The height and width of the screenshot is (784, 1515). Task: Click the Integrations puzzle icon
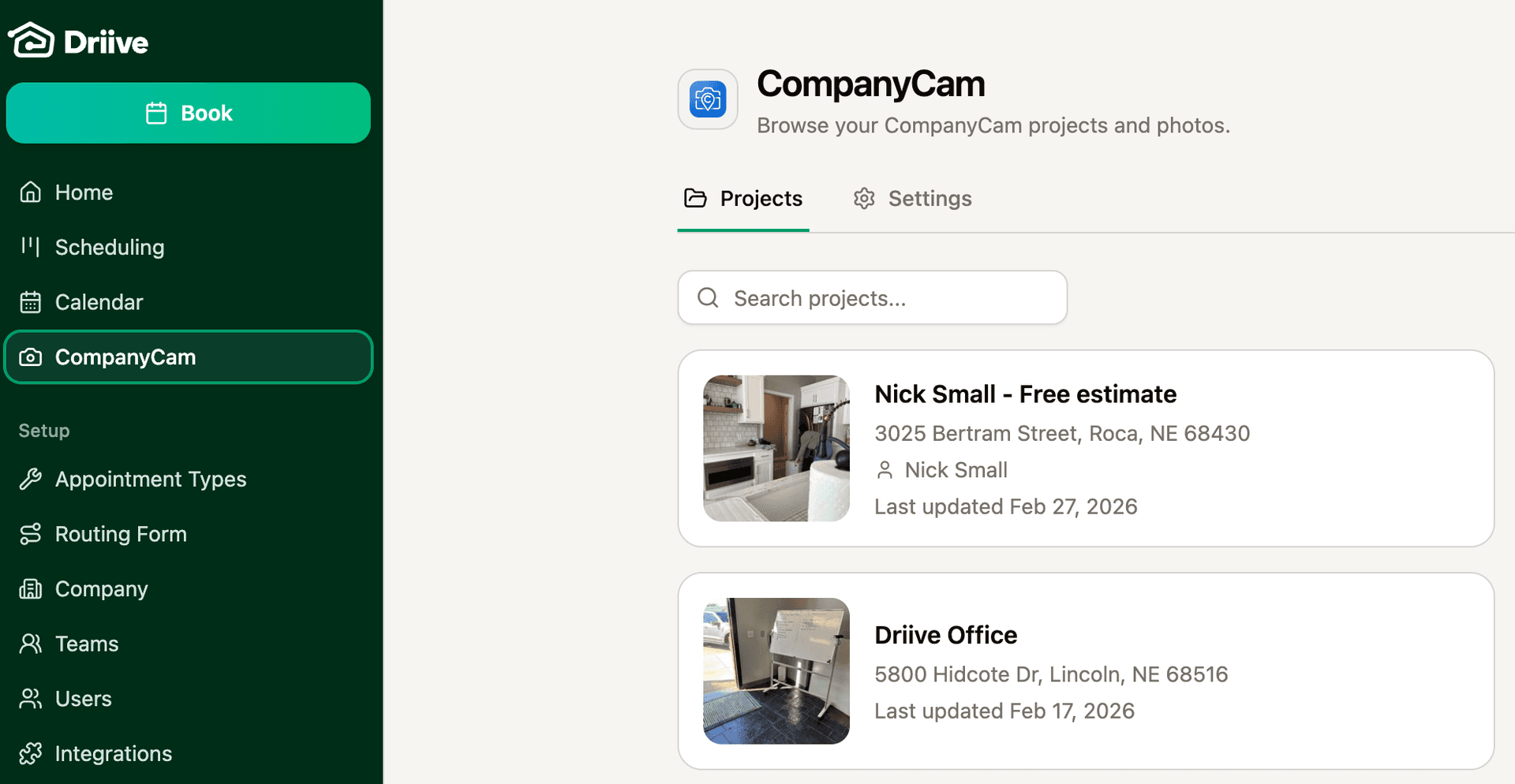(32, 753)
